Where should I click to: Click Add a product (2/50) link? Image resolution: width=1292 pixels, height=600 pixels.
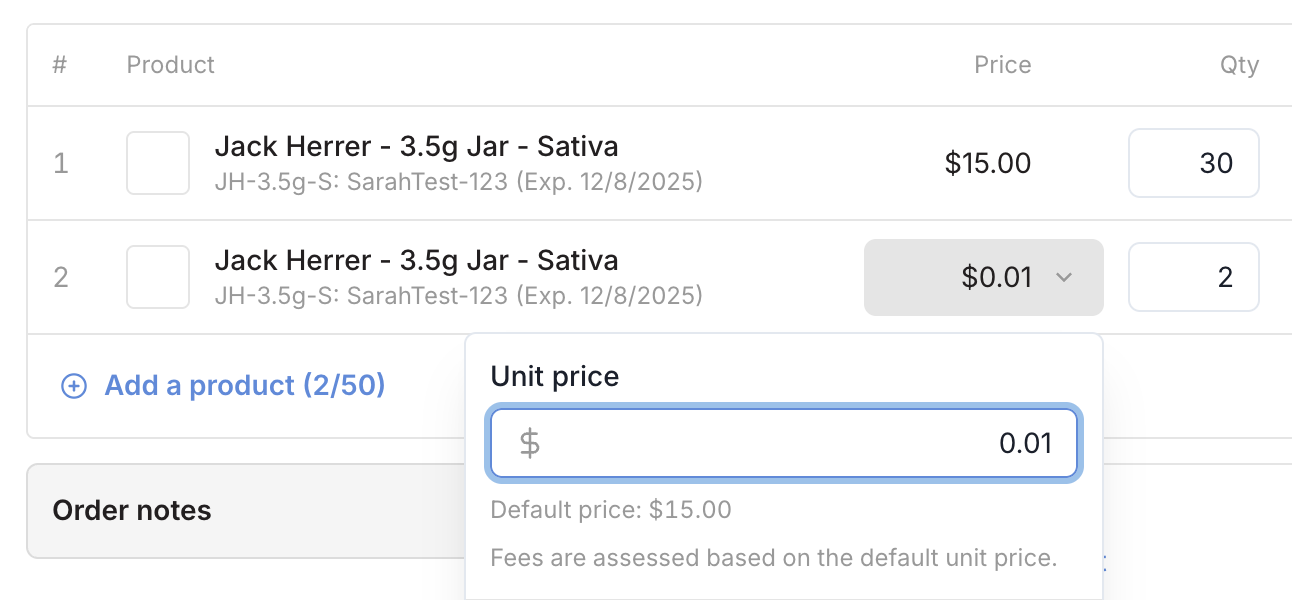point(245,386)
